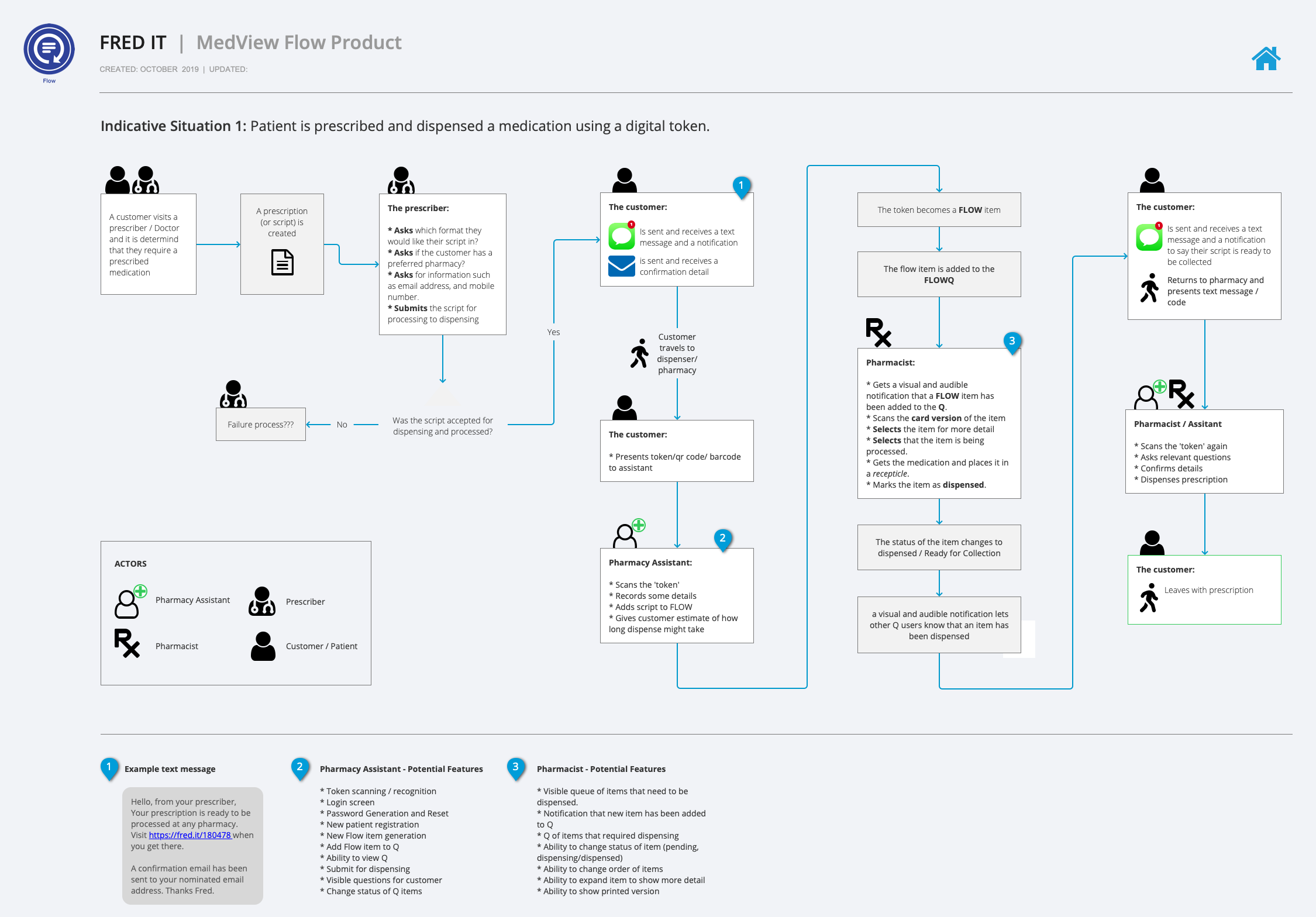Click 'Customer travels to dispenser/ pharmacy' label
Screen dimensions: 1316x917
click(x=677, y=353)
